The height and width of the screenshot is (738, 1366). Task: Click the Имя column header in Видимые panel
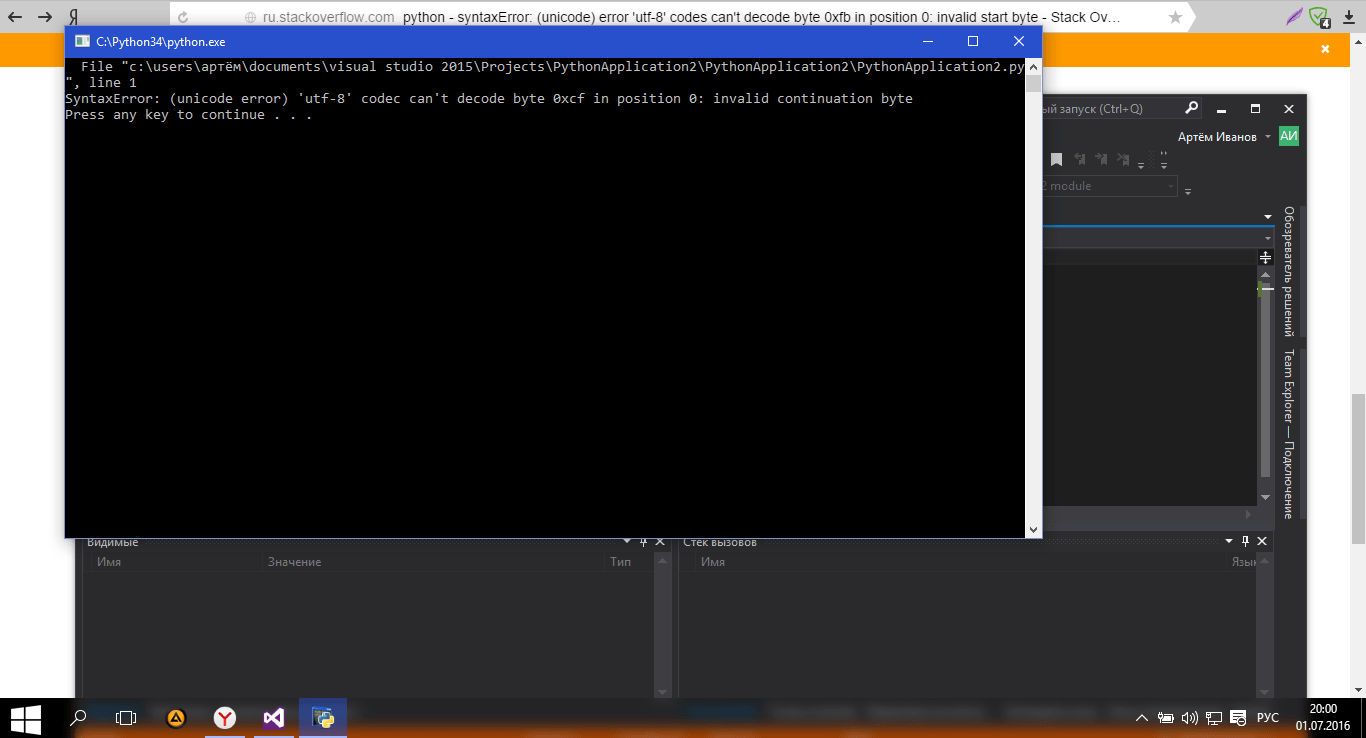[x=107, y=561]
